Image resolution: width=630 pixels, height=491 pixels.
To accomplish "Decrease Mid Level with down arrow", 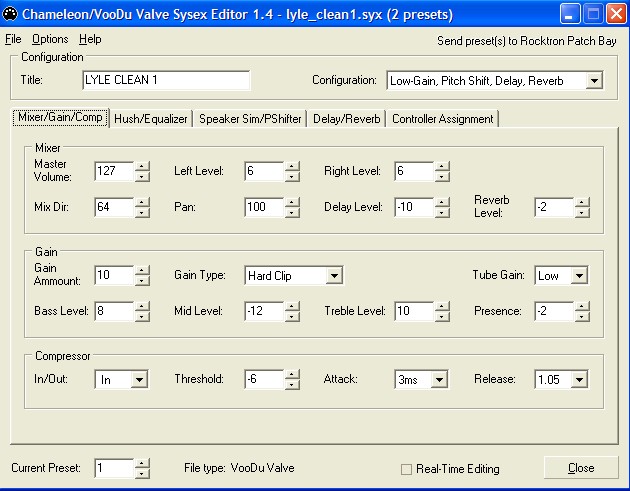I will click(292, 317).
